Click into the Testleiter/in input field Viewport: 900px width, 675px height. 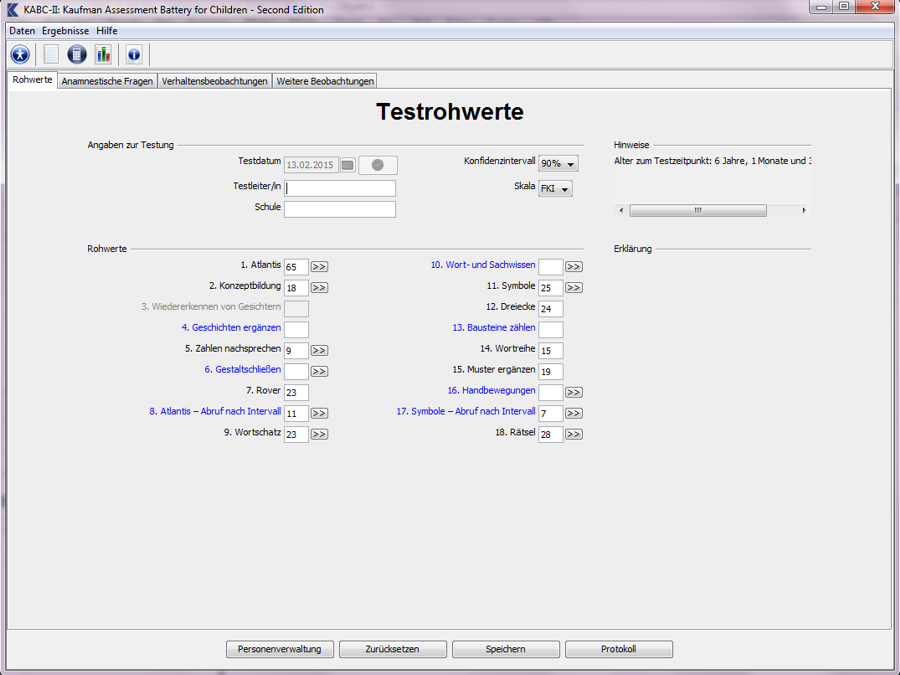tap(340, 188)
